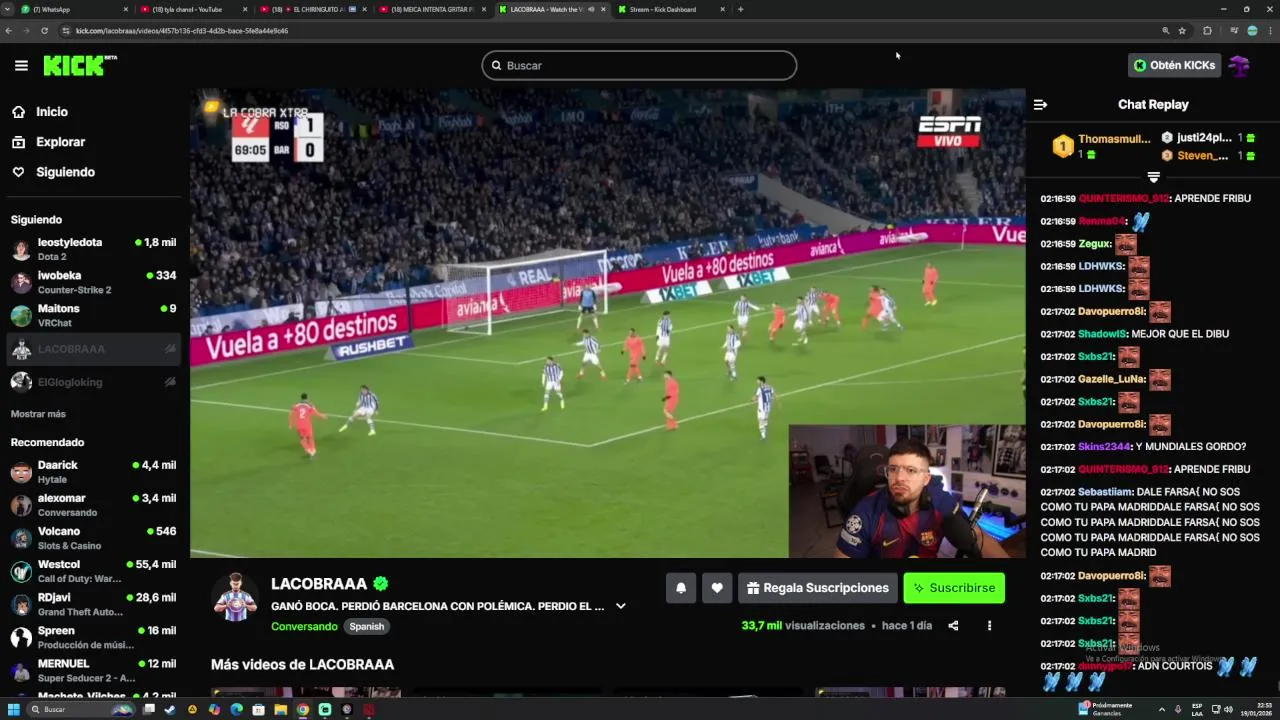
Task: Open LACOBRAAA channel name link
Action: 319,584
